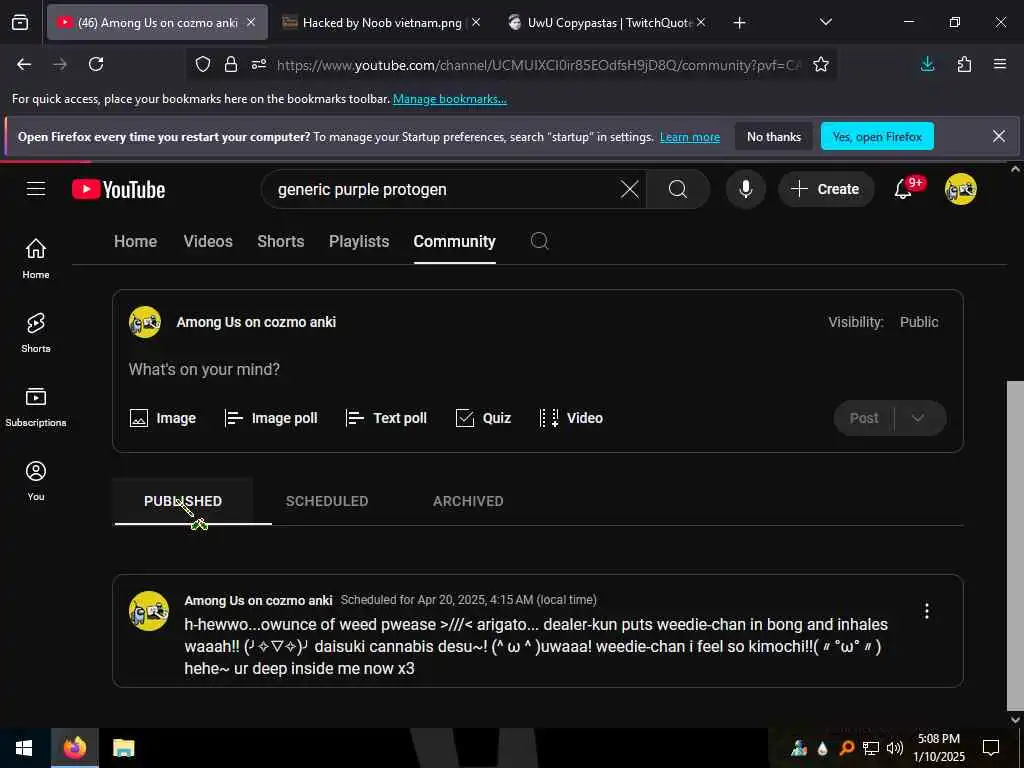Dismiss the Firefox startup notification bar
1024x768 pixels.
point(999,136)
